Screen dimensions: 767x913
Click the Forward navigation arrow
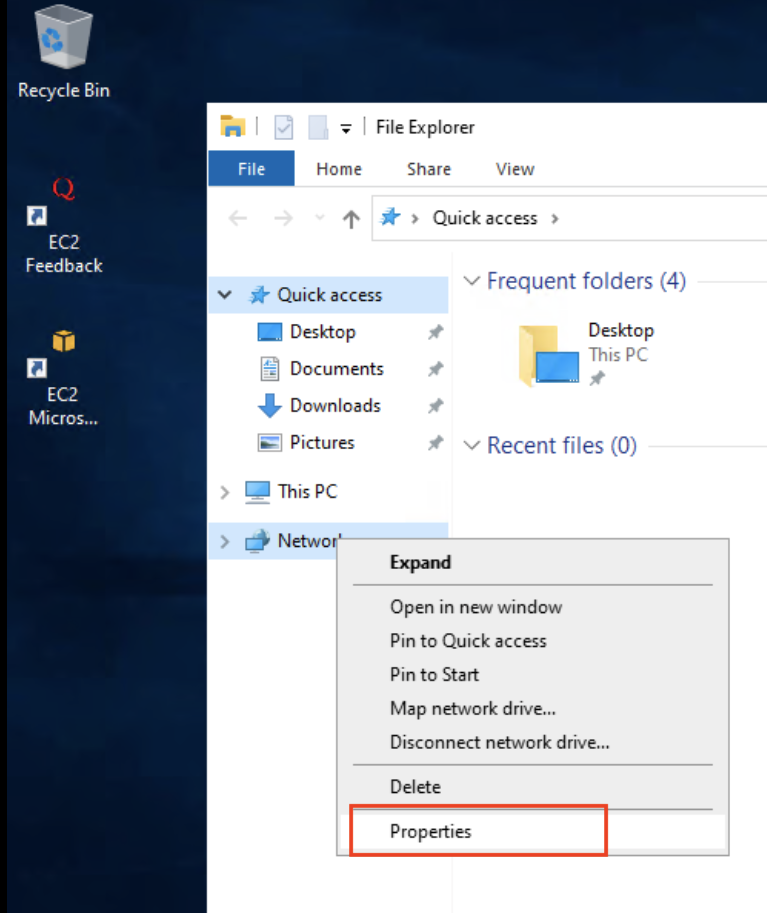(284, 219)
